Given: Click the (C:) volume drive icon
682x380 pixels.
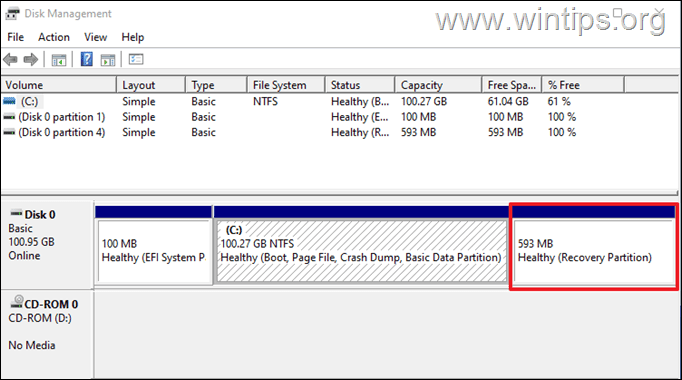Looking at the screenshot, I should tap(9, 101).
